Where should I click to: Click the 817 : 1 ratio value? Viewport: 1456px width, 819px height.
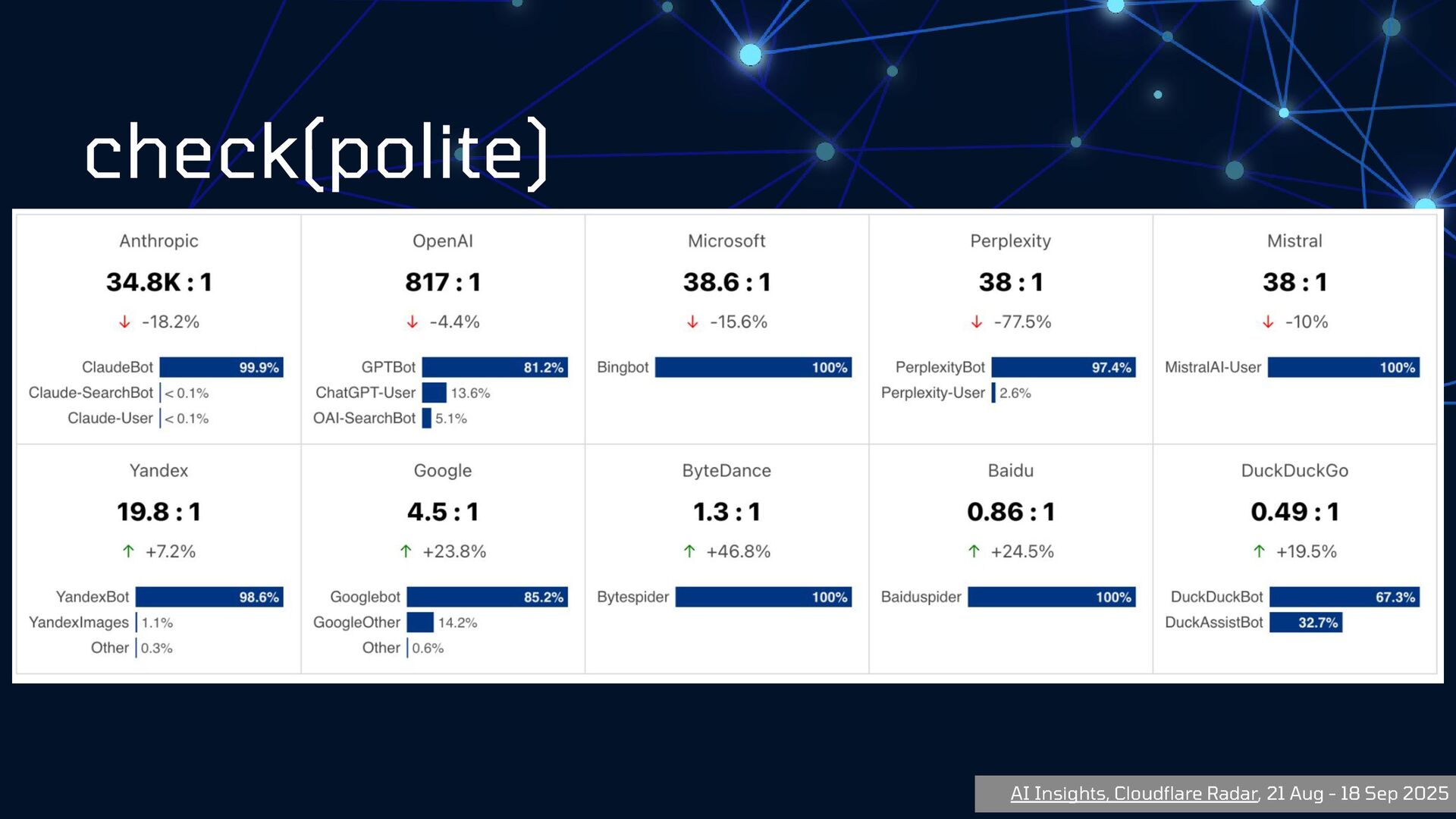click(443, 282)
